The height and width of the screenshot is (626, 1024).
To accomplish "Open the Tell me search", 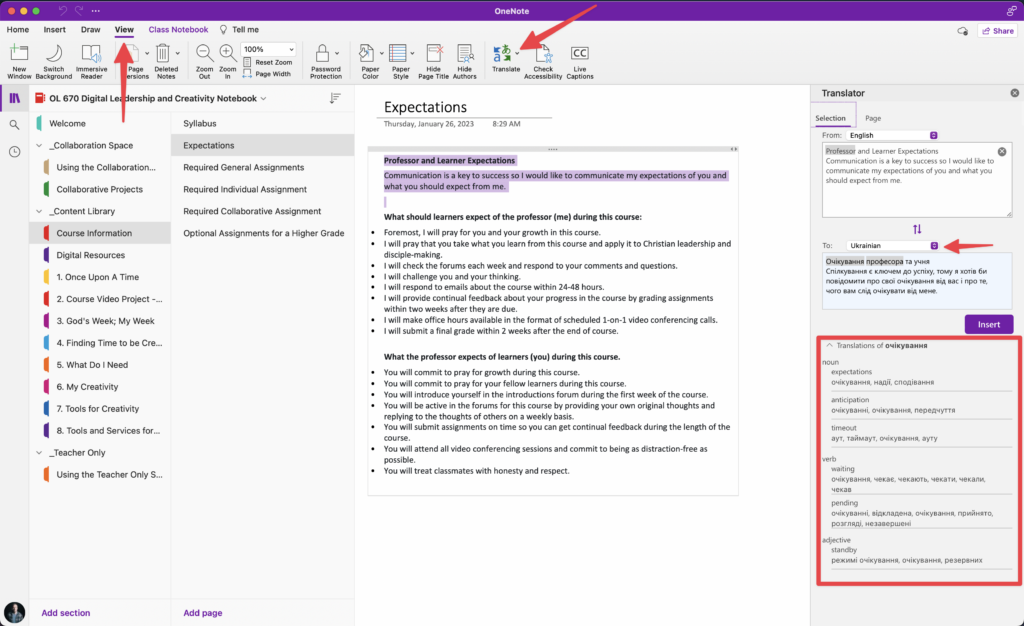I will [x=239, y=29].
